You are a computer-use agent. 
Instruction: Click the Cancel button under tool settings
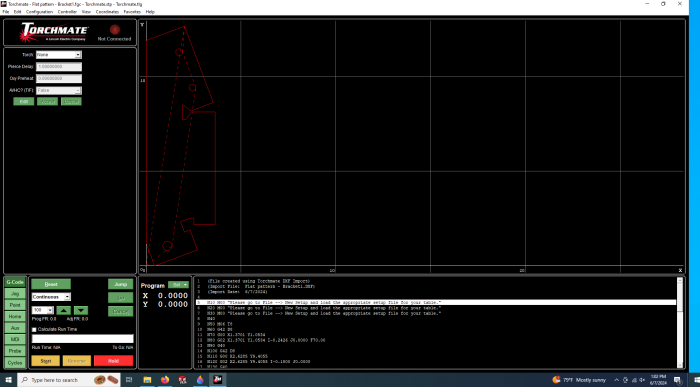point(71,101)
